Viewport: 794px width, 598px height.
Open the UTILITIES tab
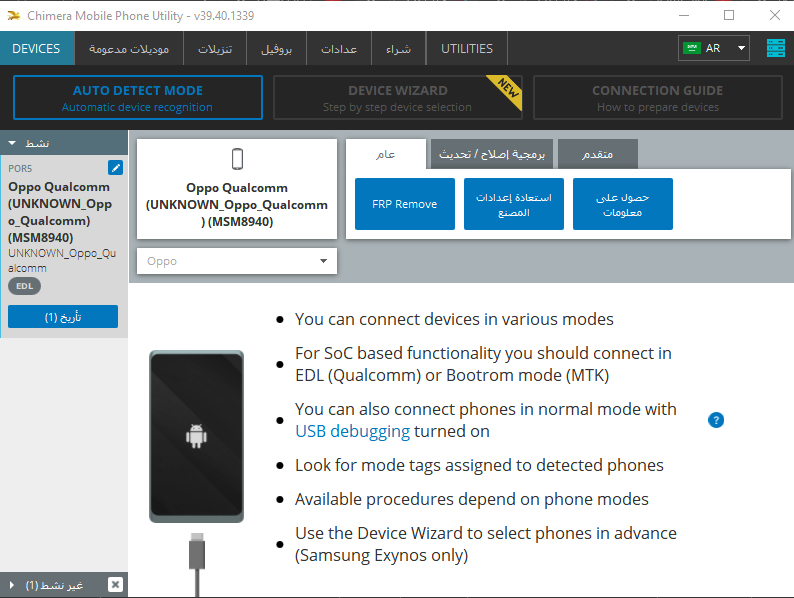pyautogui.click(x=466, y=49)
